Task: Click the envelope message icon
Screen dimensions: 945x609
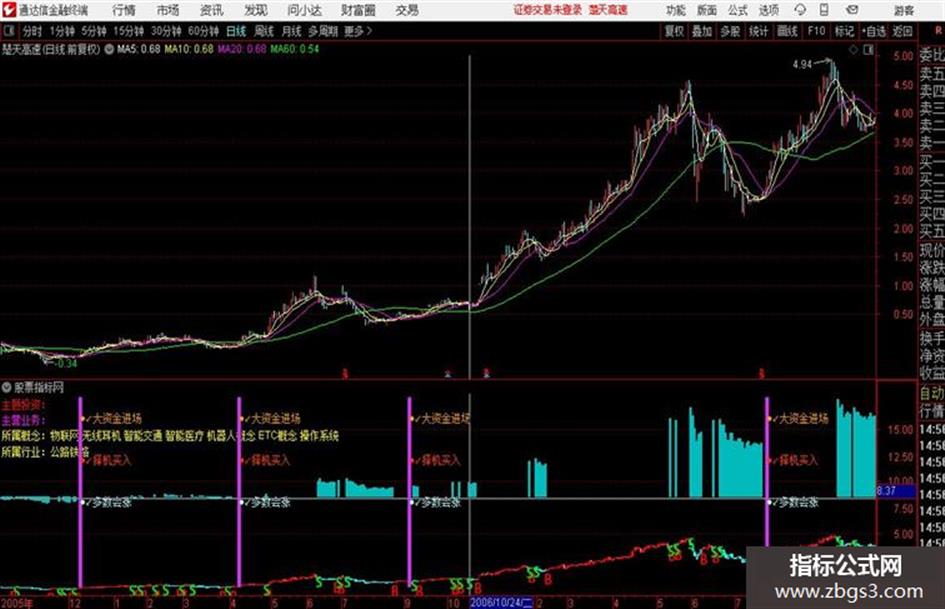Action: (x=852, y=10)
